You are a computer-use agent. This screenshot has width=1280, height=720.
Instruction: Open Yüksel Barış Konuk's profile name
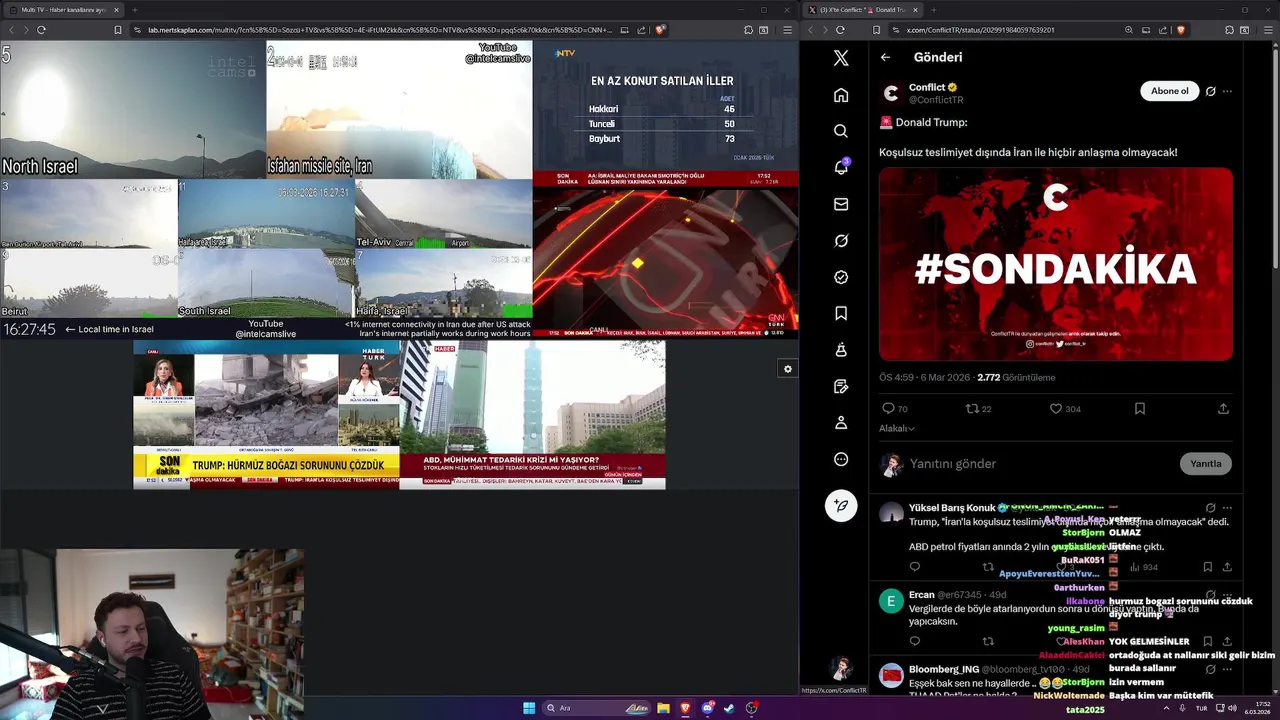[x=951, y=508]
